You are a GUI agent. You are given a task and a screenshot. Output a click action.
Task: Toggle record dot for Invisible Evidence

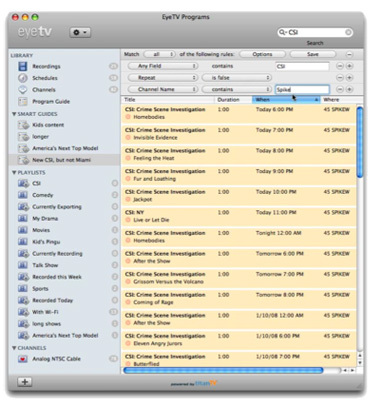(x=128, y=138)
